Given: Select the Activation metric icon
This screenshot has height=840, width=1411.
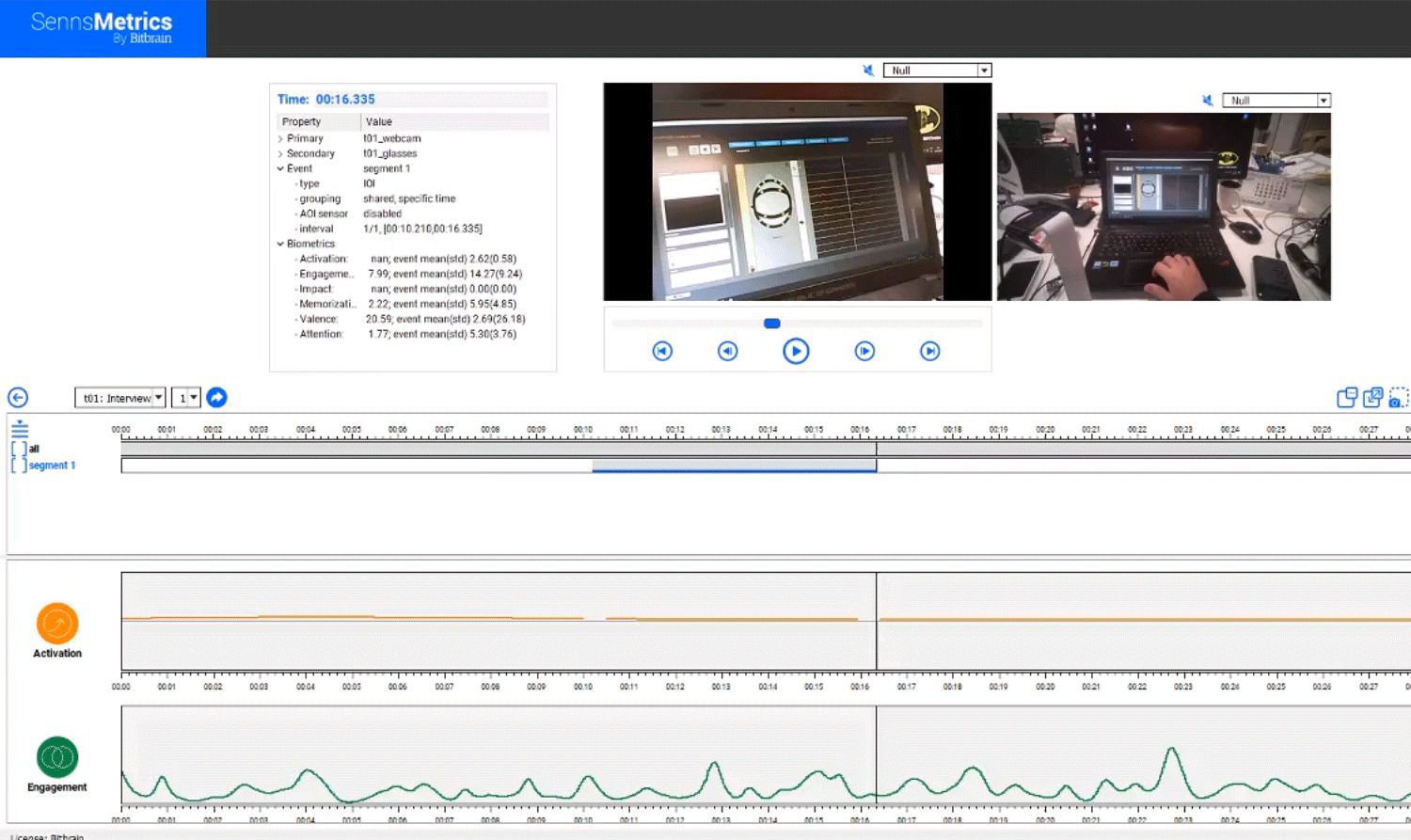Looking at the screenshot, I should click(57, 624).
